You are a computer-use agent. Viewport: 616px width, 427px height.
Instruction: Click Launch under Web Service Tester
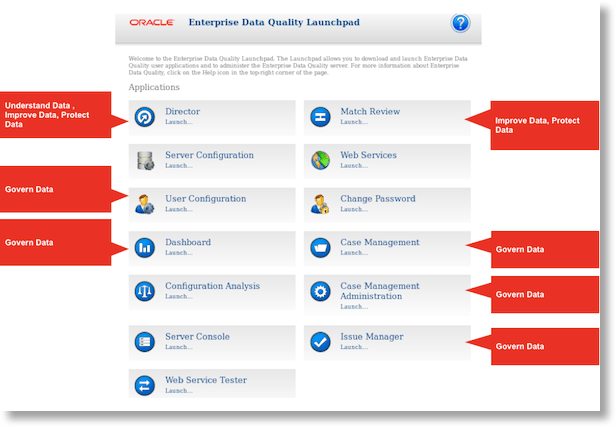pos(179,391)
